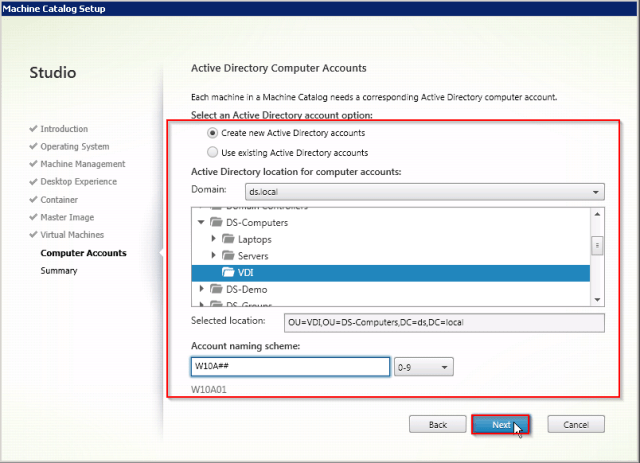Screen dimensions: 640x463
Task: Collapse the DS-Computers tree node
Action: [202, 223]
